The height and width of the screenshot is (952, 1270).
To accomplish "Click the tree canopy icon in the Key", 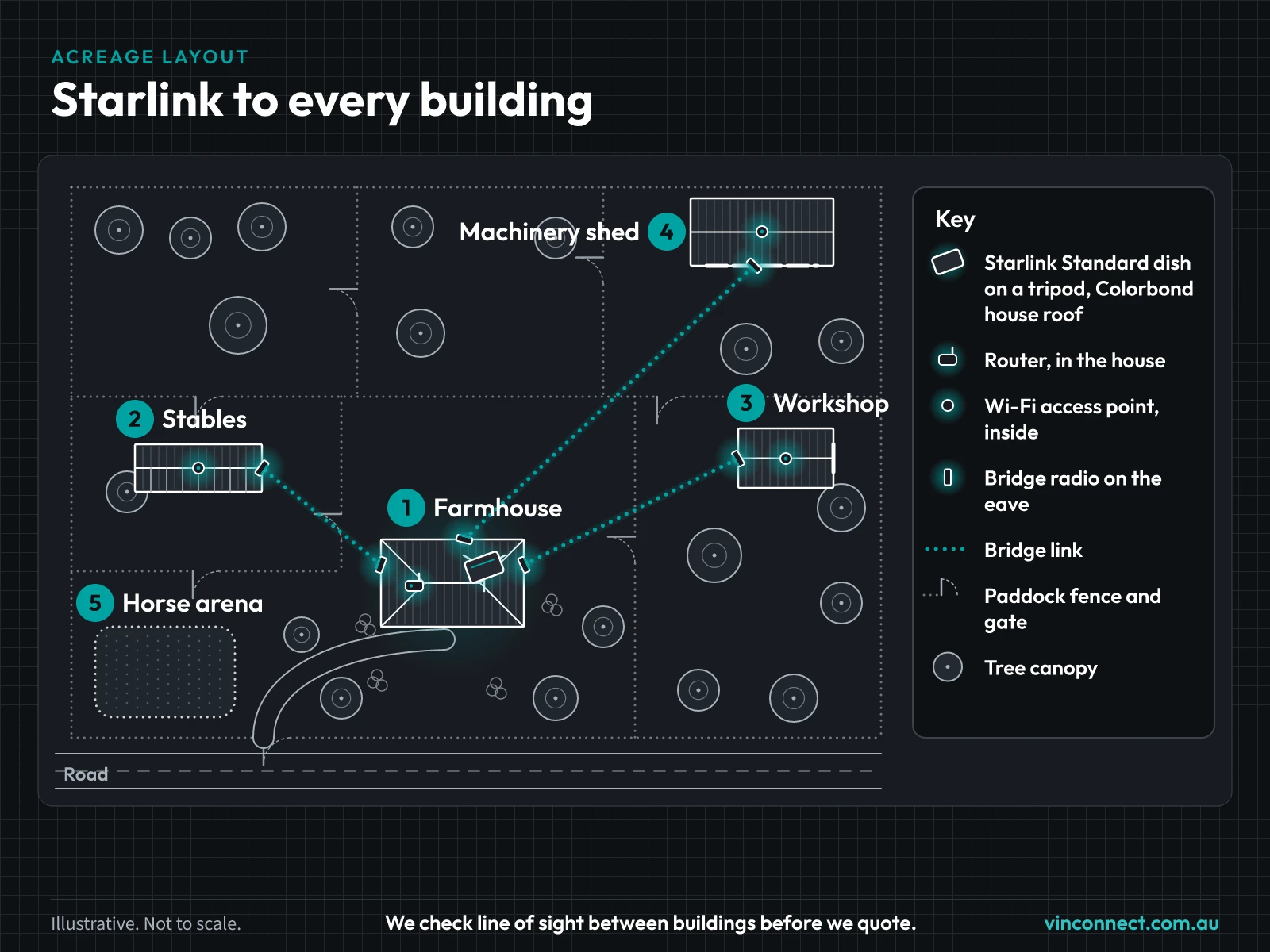I will (948, 667).
